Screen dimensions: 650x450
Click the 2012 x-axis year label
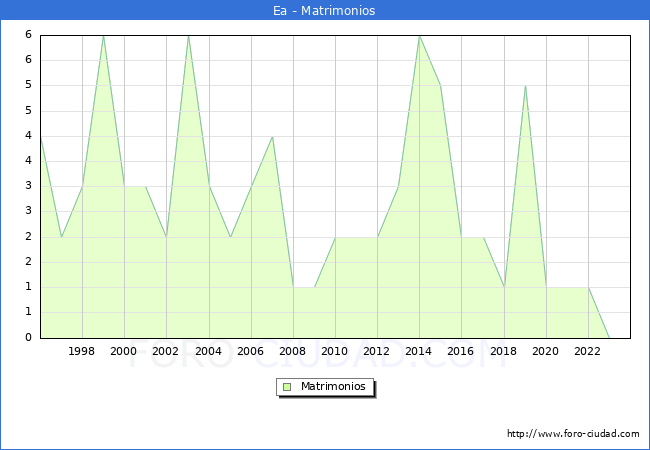pos(377,351)
